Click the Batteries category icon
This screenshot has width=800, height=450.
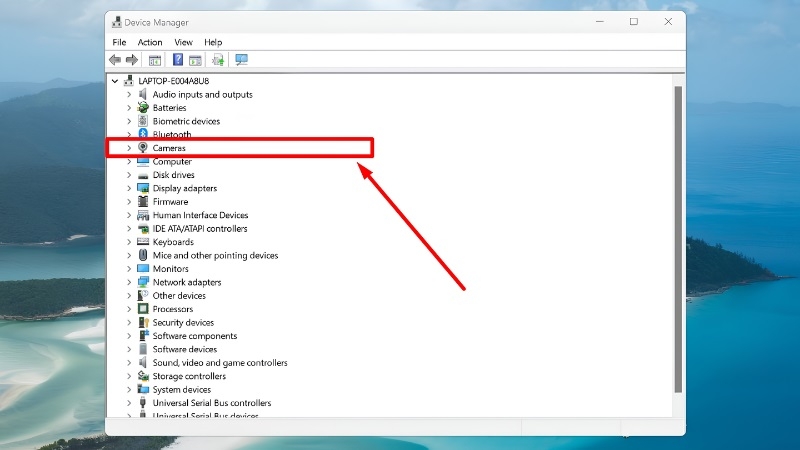click(x=143, y=108)
